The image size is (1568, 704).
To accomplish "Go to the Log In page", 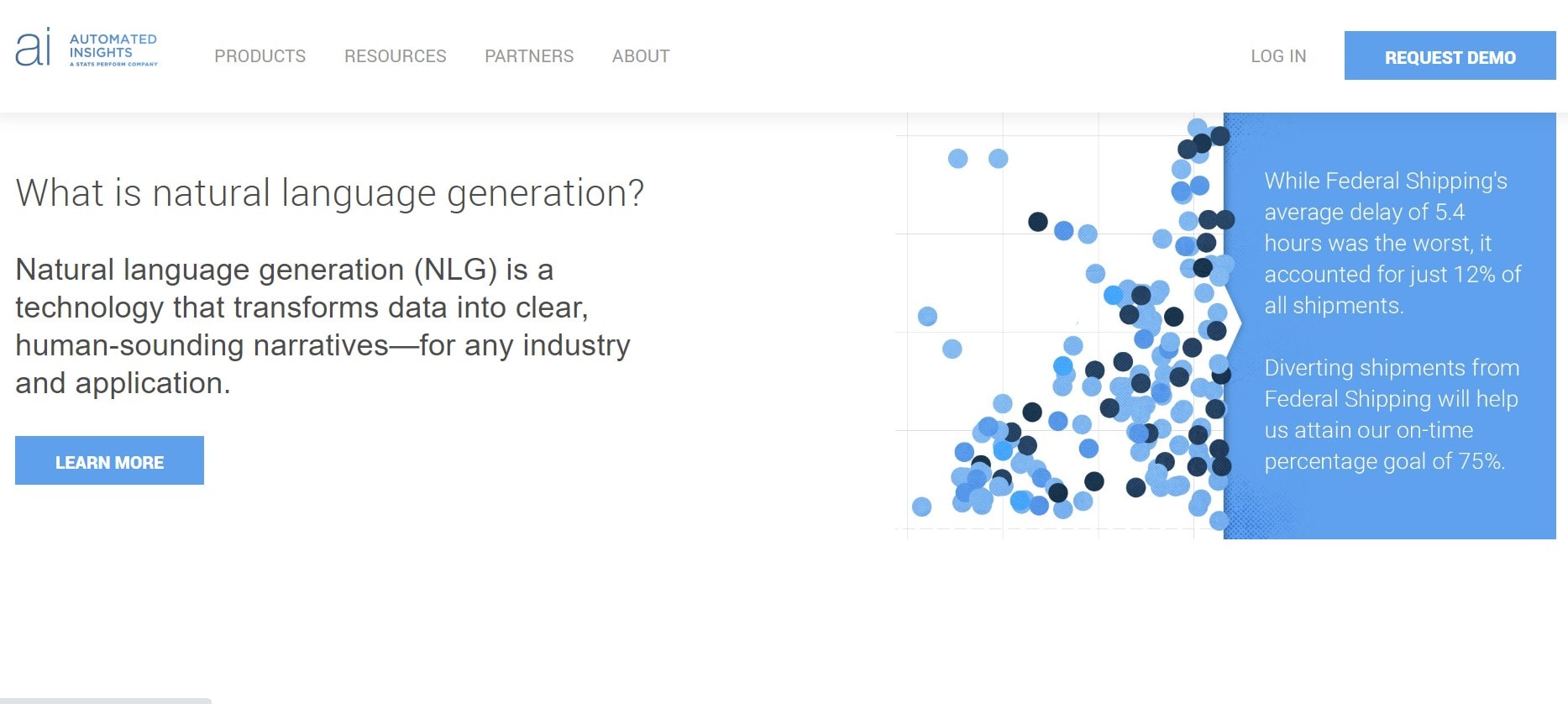I will (x=1278, y=56).
